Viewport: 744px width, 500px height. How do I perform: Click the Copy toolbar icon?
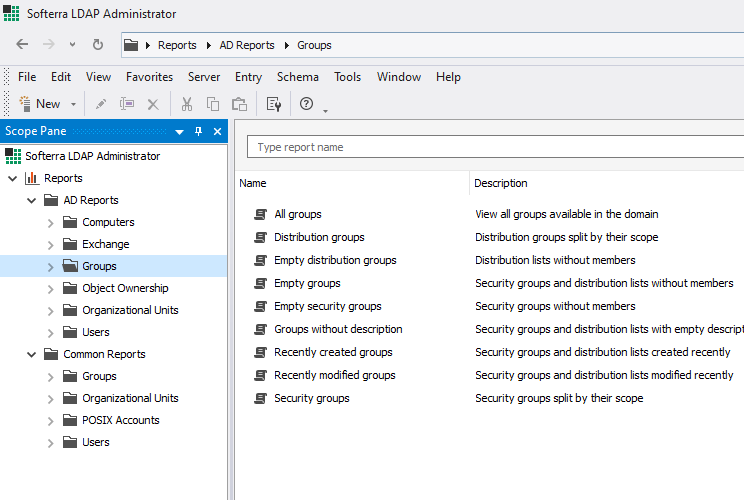(x=213, y=104)
